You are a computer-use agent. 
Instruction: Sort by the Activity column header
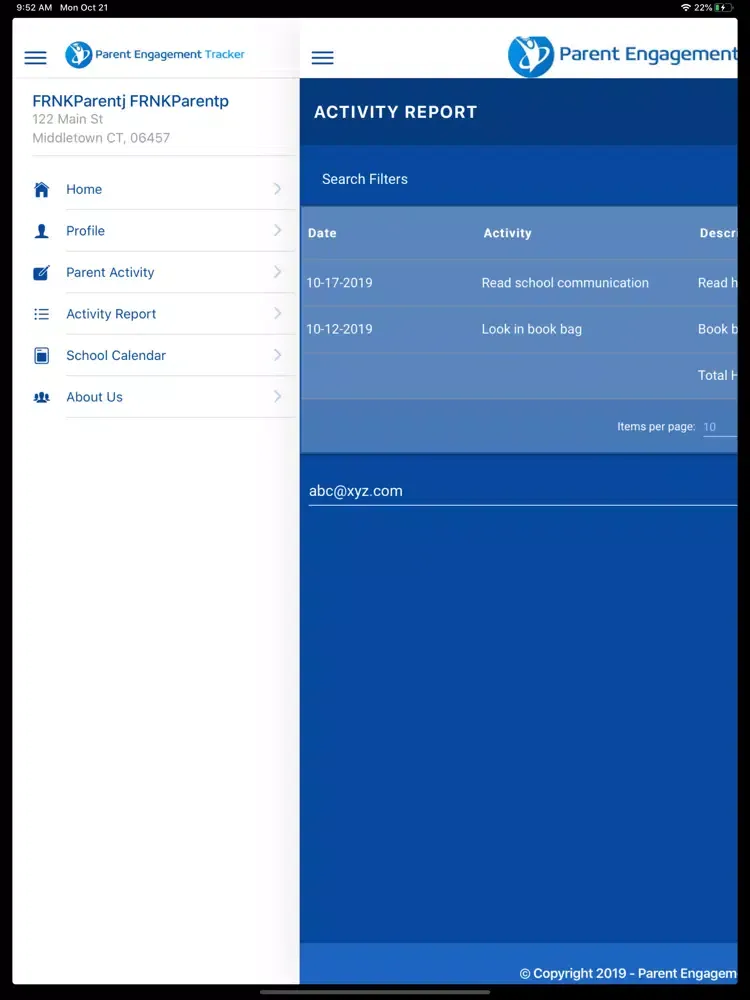tap(507, 233)
